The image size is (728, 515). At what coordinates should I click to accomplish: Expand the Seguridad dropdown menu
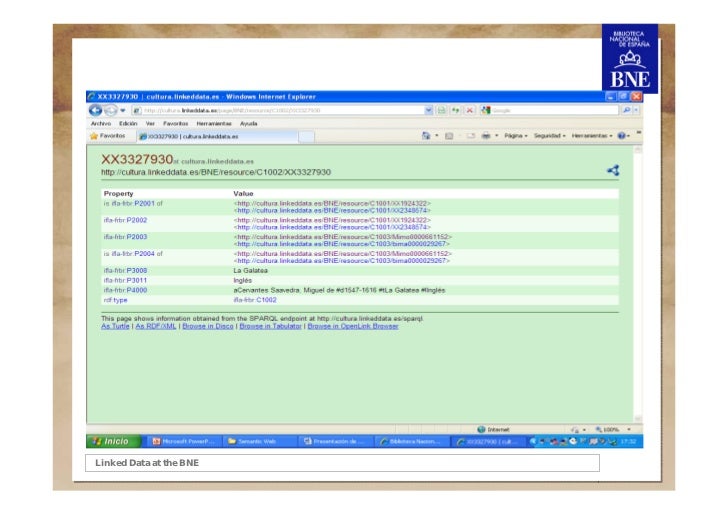pyautogui.click(x=551, y=135)
